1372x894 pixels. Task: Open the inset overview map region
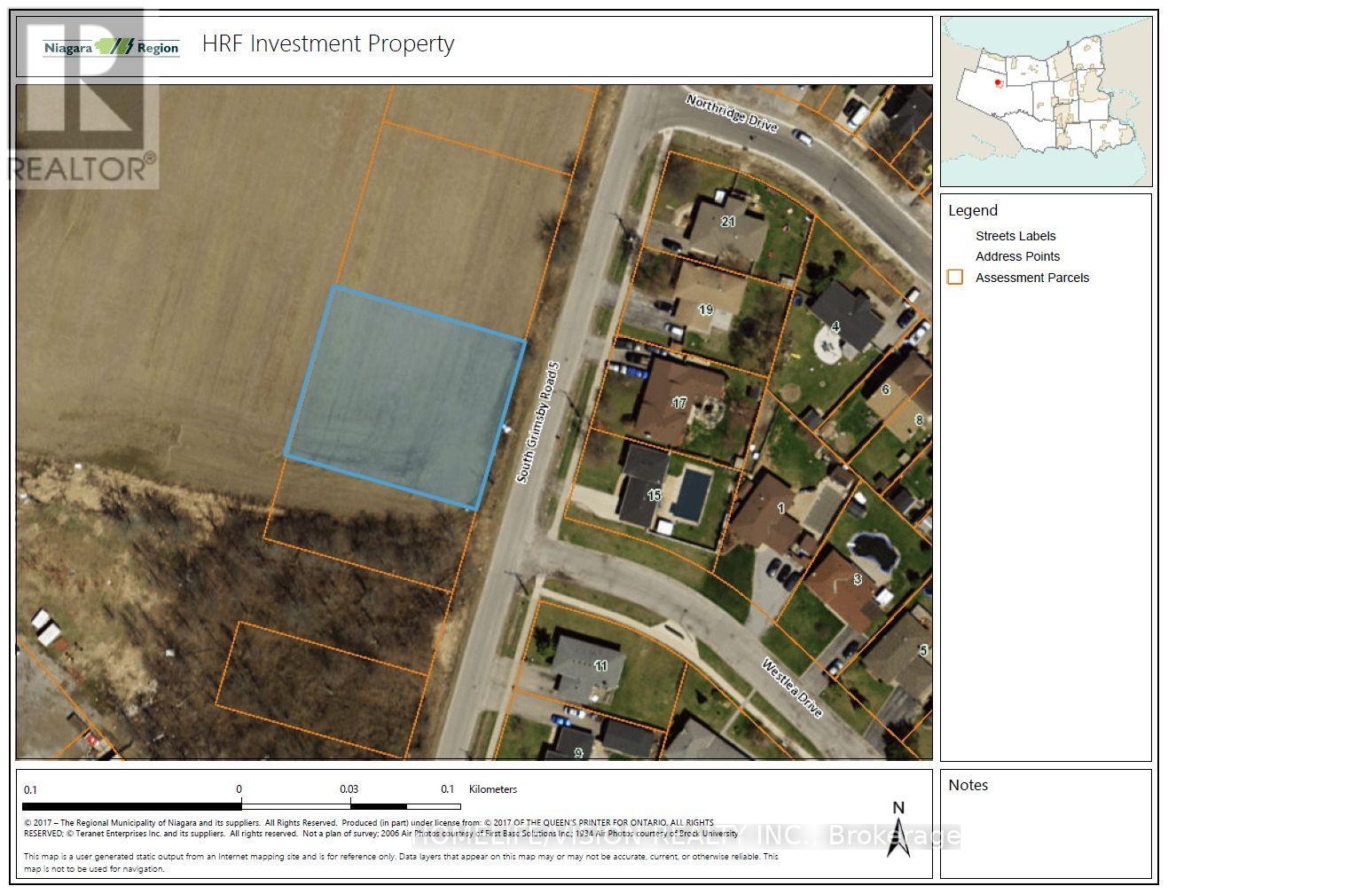[1046, 98]
